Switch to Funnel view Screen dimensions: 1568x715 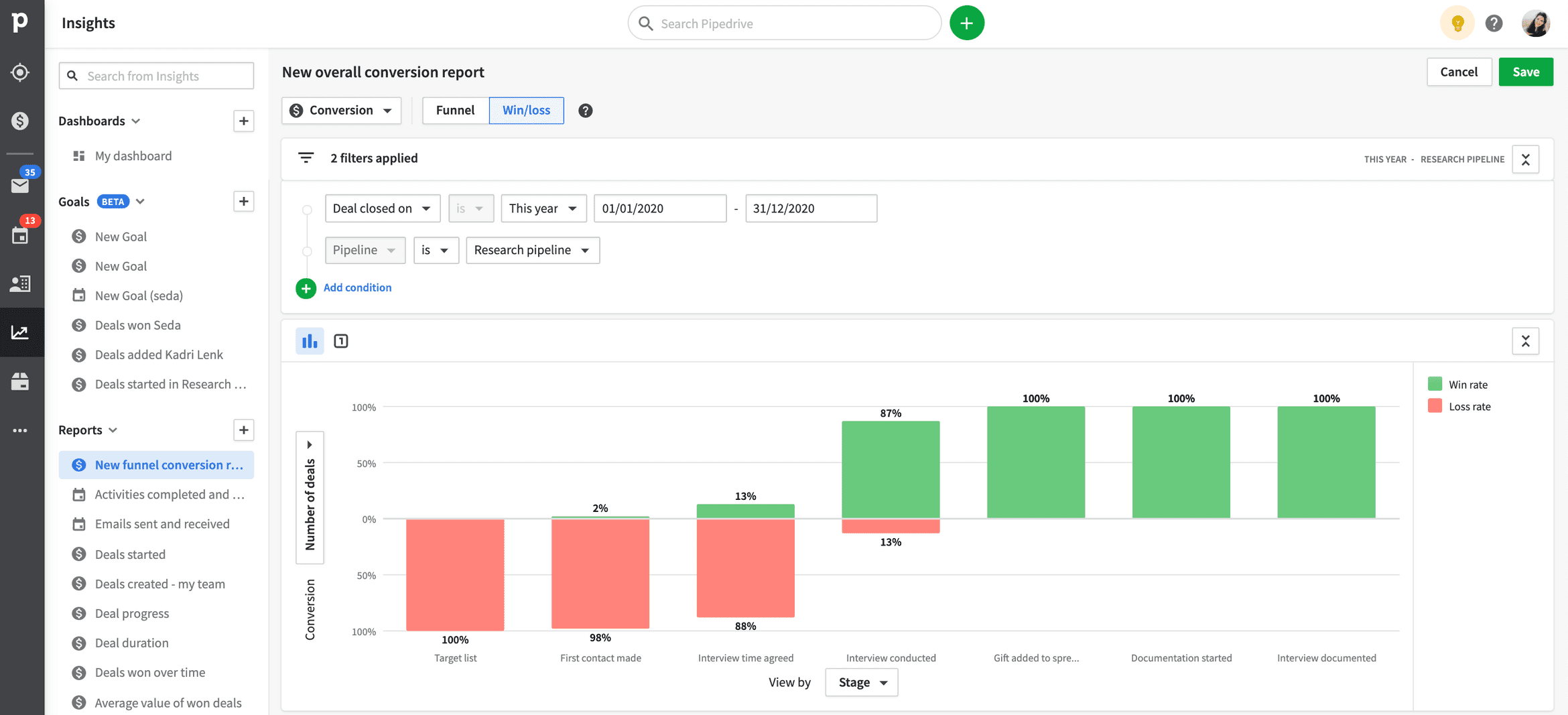pyautogui.click(x=455, y=111)
